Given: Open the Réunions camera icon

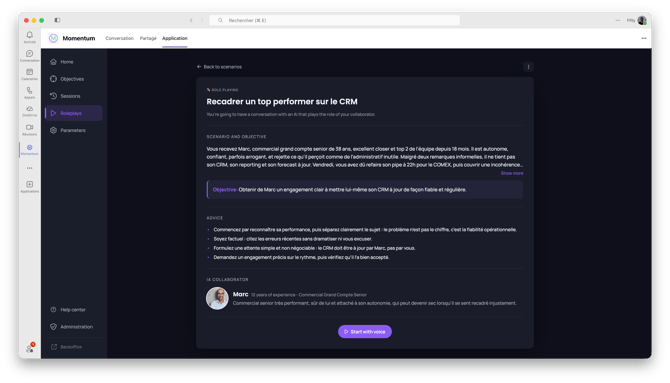Looking at the screenshot, I should [29, 127].
